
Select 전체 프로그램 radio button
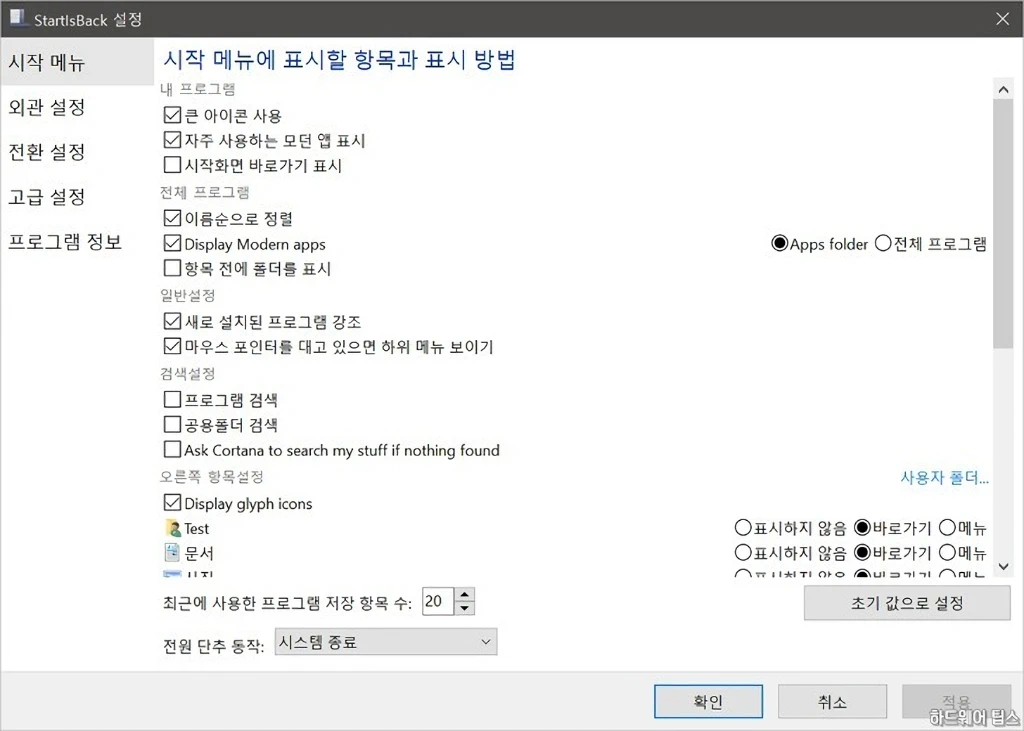coord(883,244)
